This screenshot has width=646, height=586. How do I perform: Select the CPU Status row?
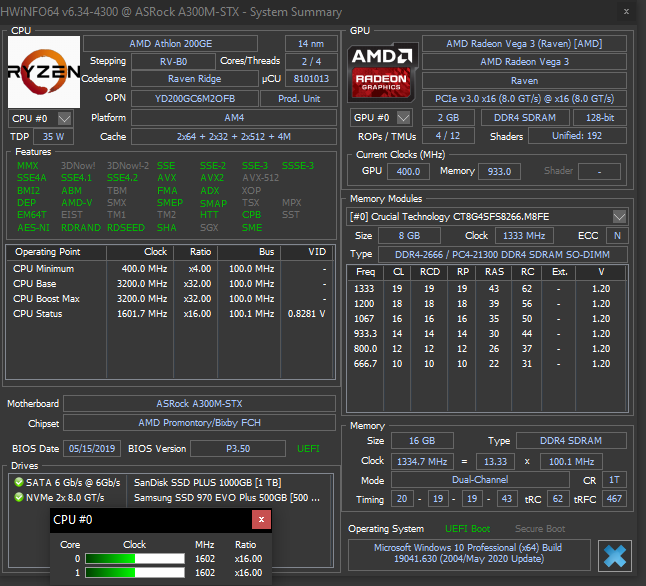(x=170, y=314)
